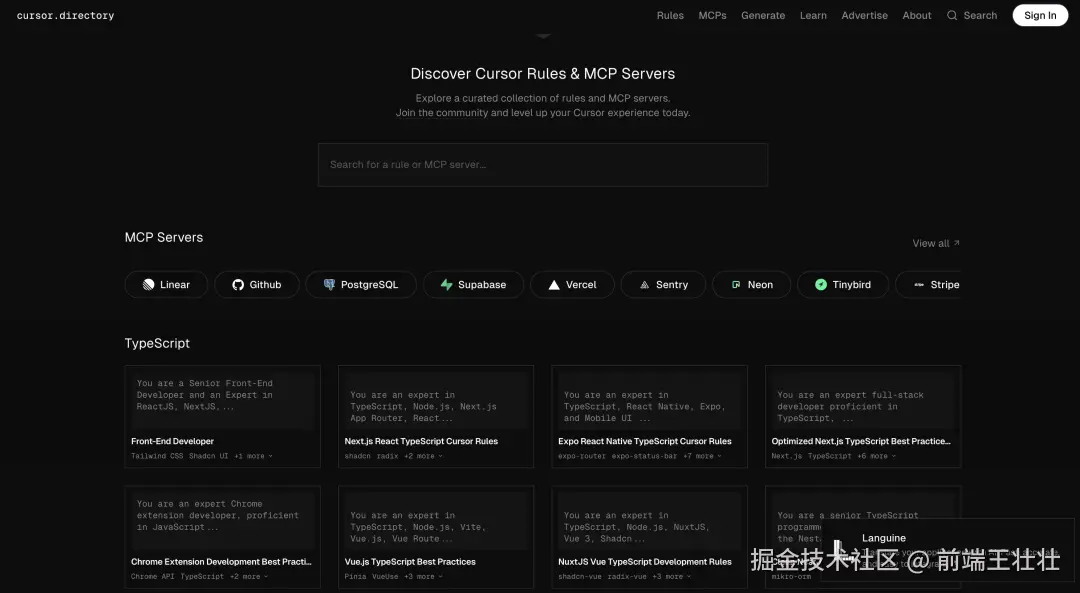Click the Vite, Vue.js prompt preview
This screenshot has height=593, width=1080.
tap(436, 519)
